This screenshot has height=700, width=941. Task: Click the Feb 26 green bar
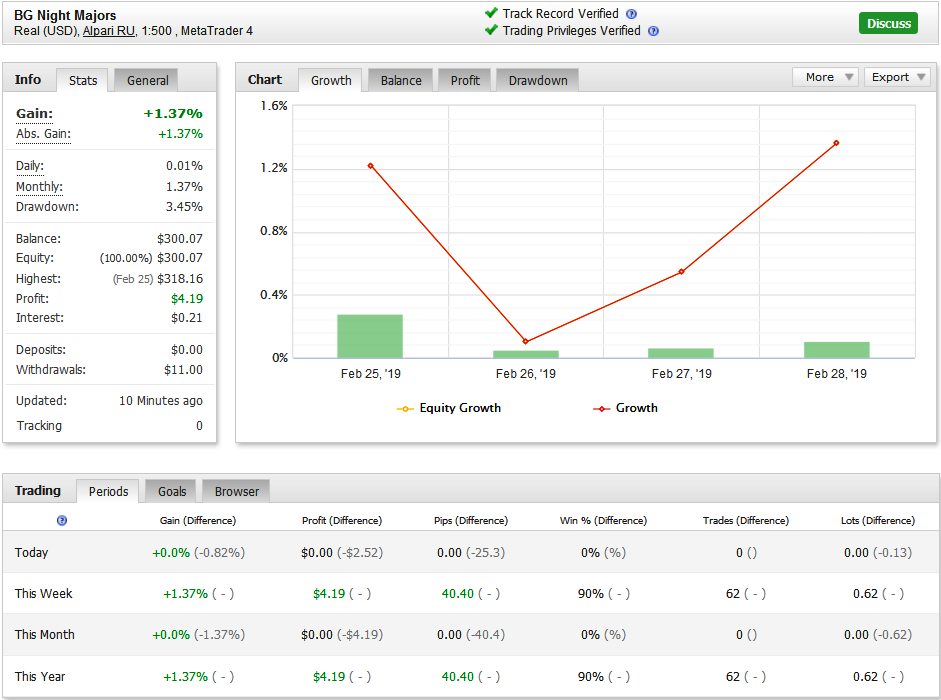pos(526,355)
